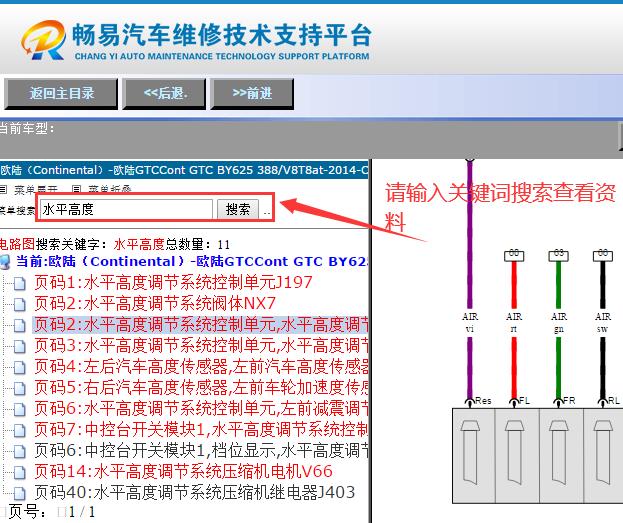The height and width of the screenshot is (523, 623).
Task: Open 页码2:水平高度调节系统阀体NX7
Action: pyautogui.click(x=155, y=304)
